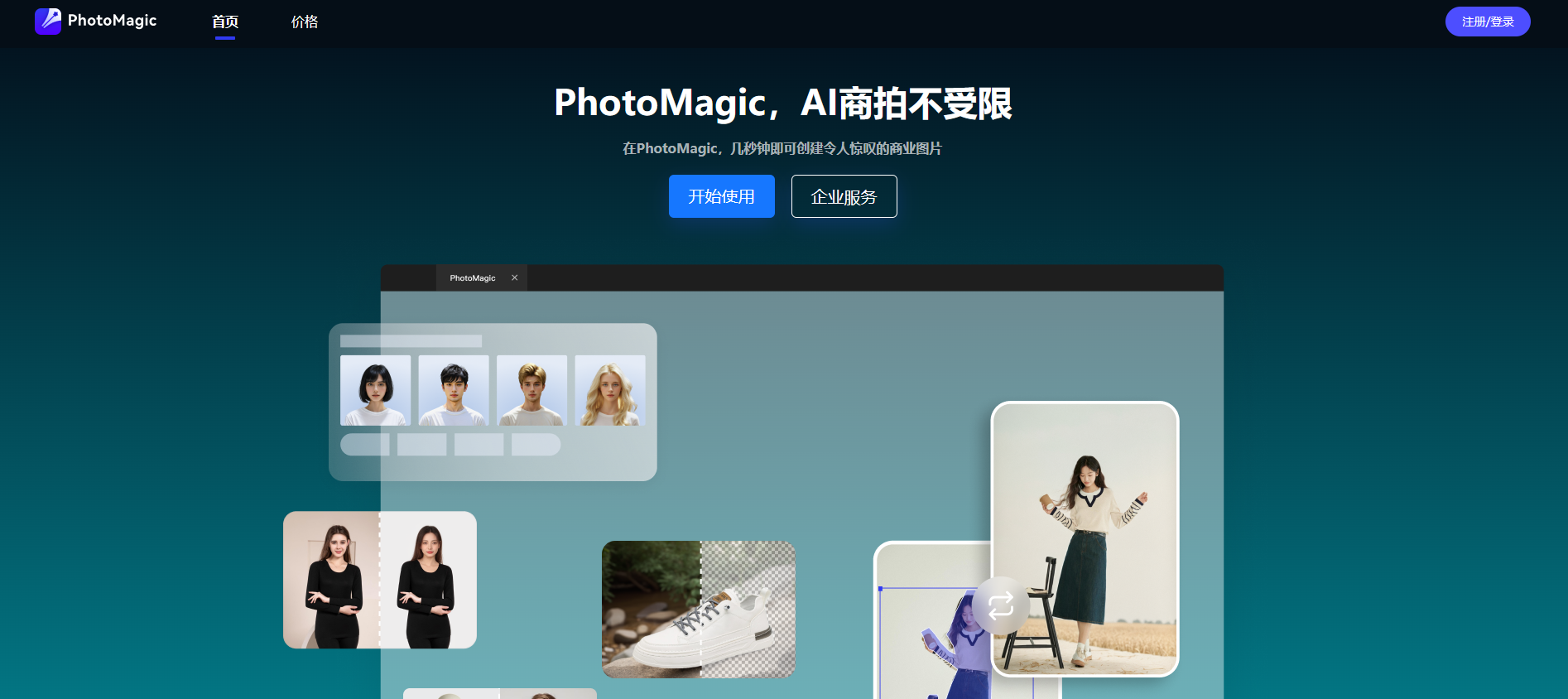The image size is (1568, 699).
Task: Select the brown-haired man model thumbnail
Action: click(532, 390)
